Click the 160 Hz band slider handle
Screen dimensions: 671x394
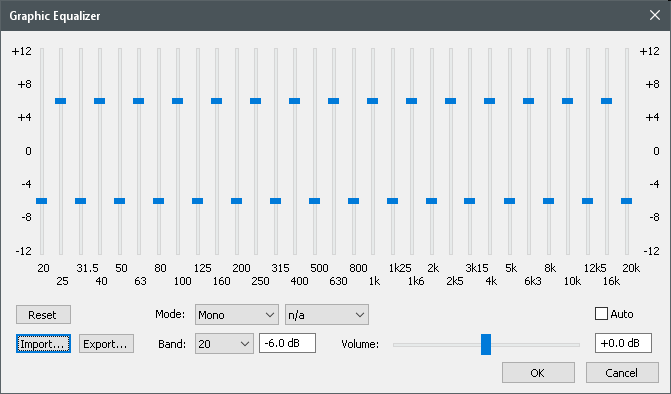point(217,101)
